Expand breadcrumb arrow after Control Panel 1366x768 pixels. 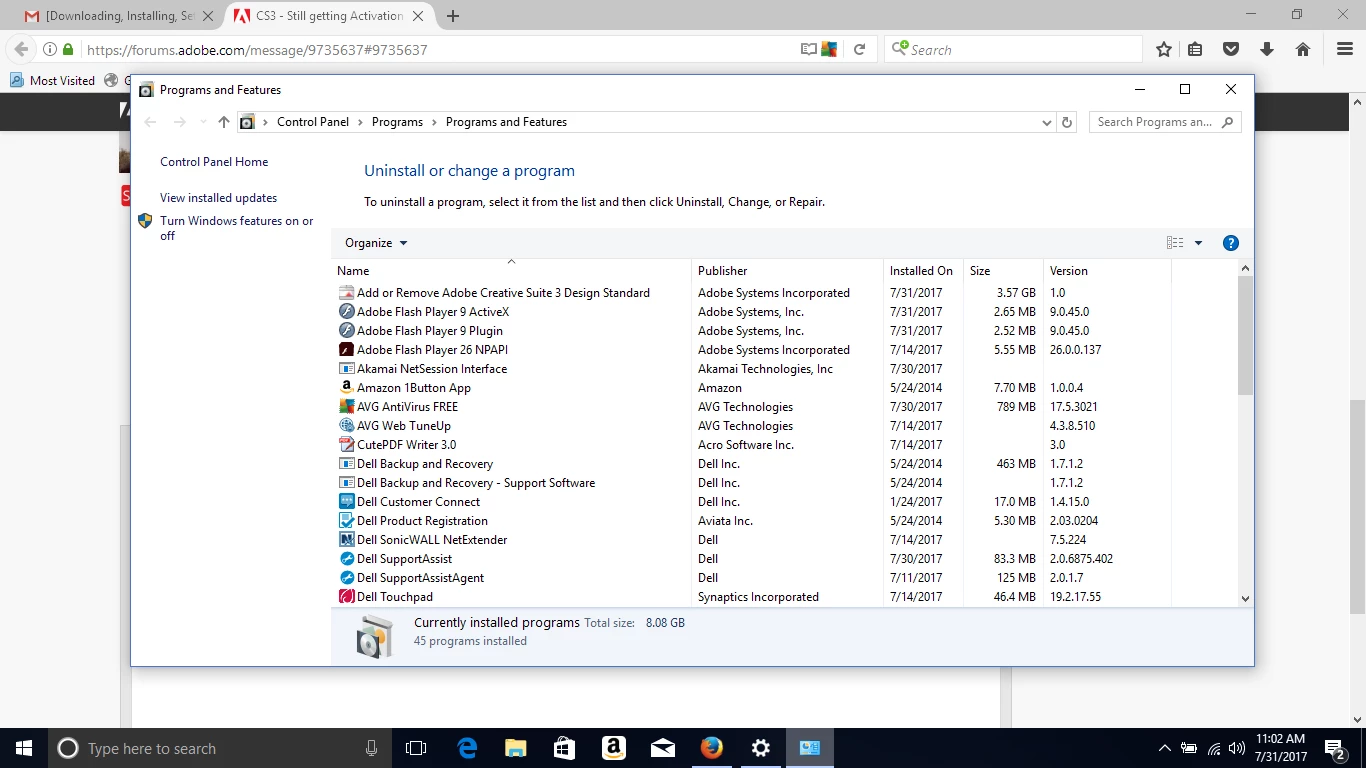click(361, 122)
